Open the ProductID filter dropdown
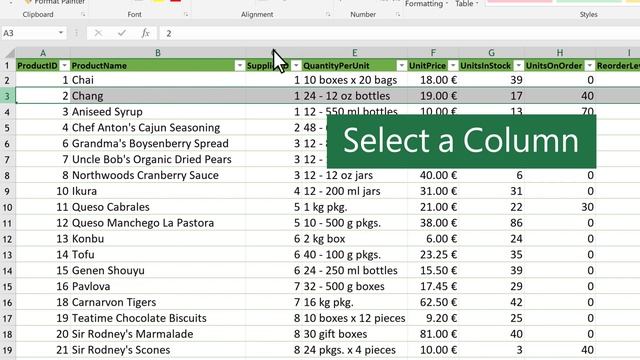Screen dimensions: 640x360 64,66
